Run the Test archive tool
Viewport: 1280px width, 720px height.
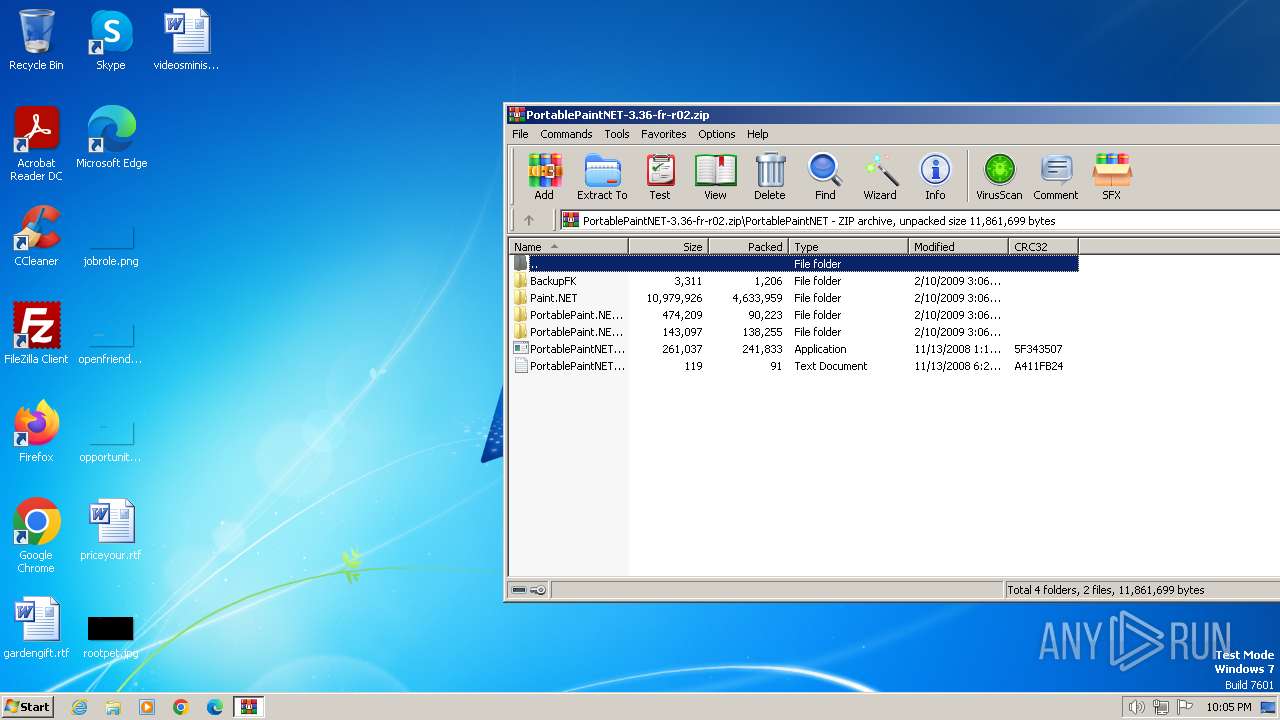pyautogui.click(x=660, y=177)
